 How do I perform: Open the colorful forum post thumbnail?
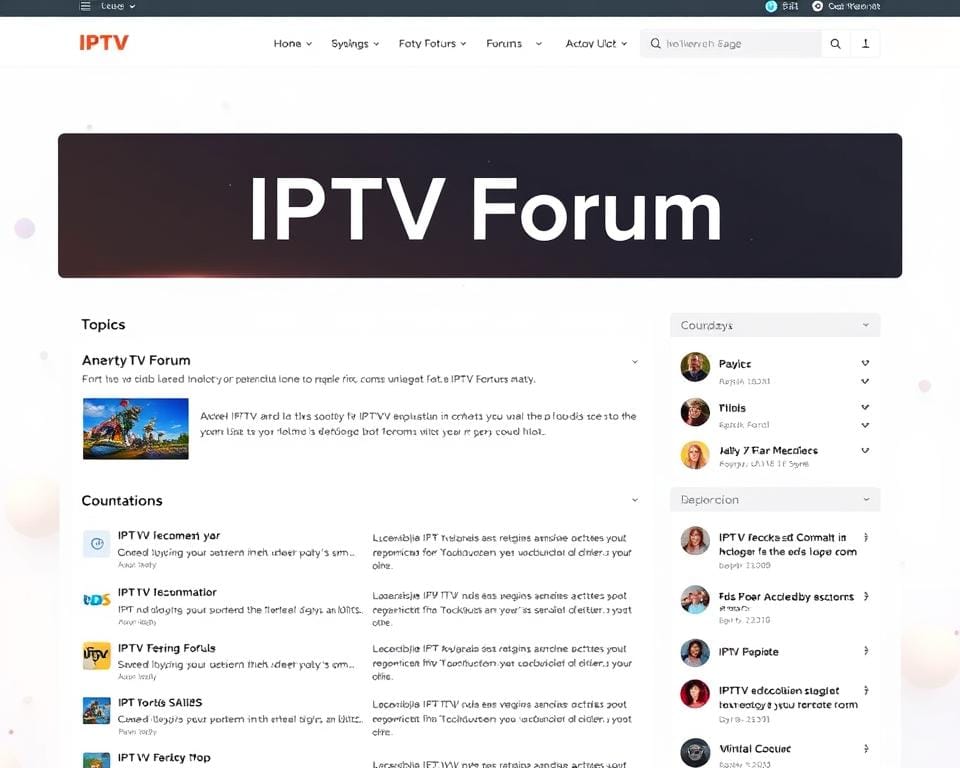[x=136, y=428]
